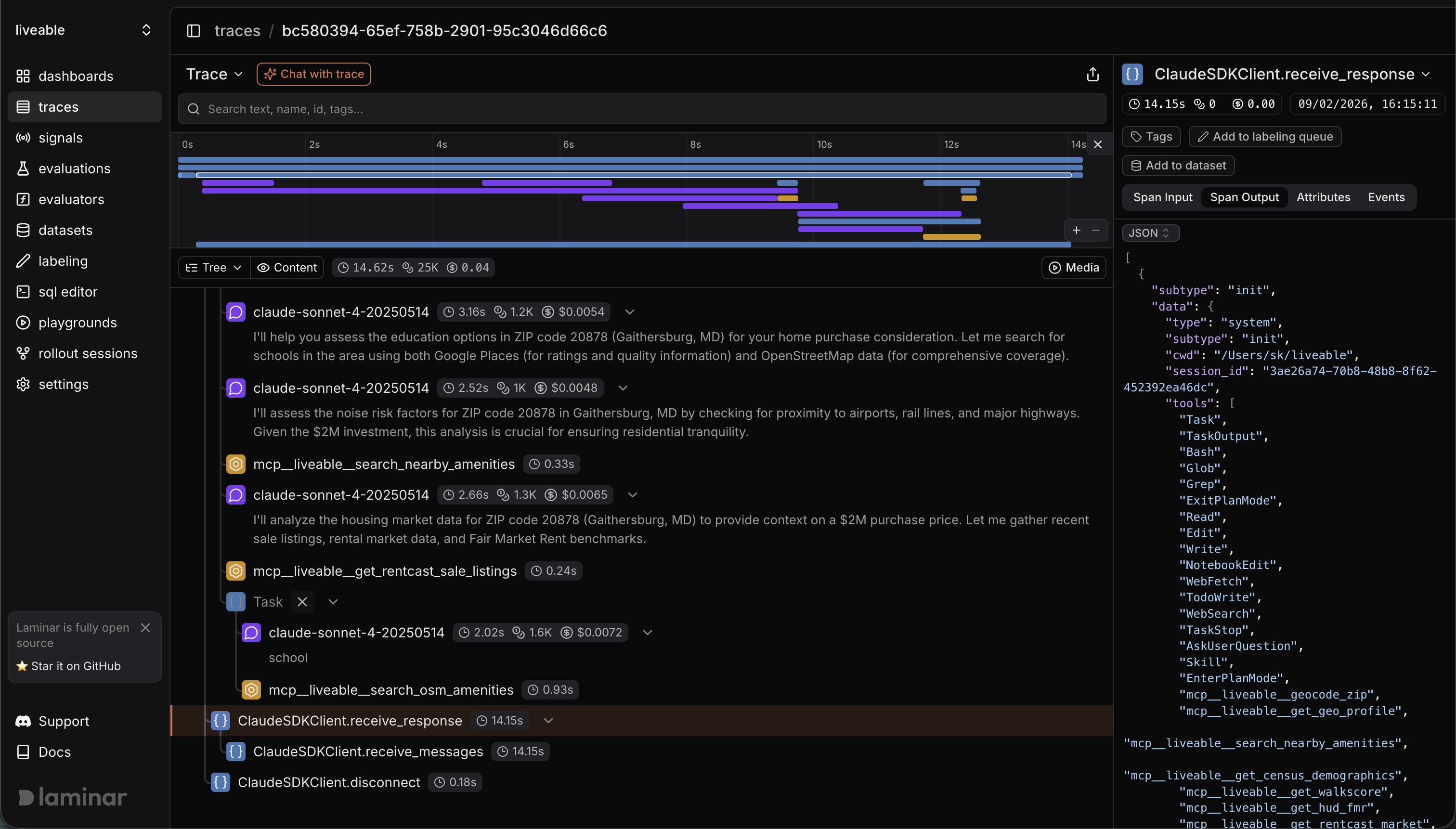This screenshot has width=1456, height=829.
Task: Collapse the 2.52s claude-sonnet span
Action: (623, 388)
